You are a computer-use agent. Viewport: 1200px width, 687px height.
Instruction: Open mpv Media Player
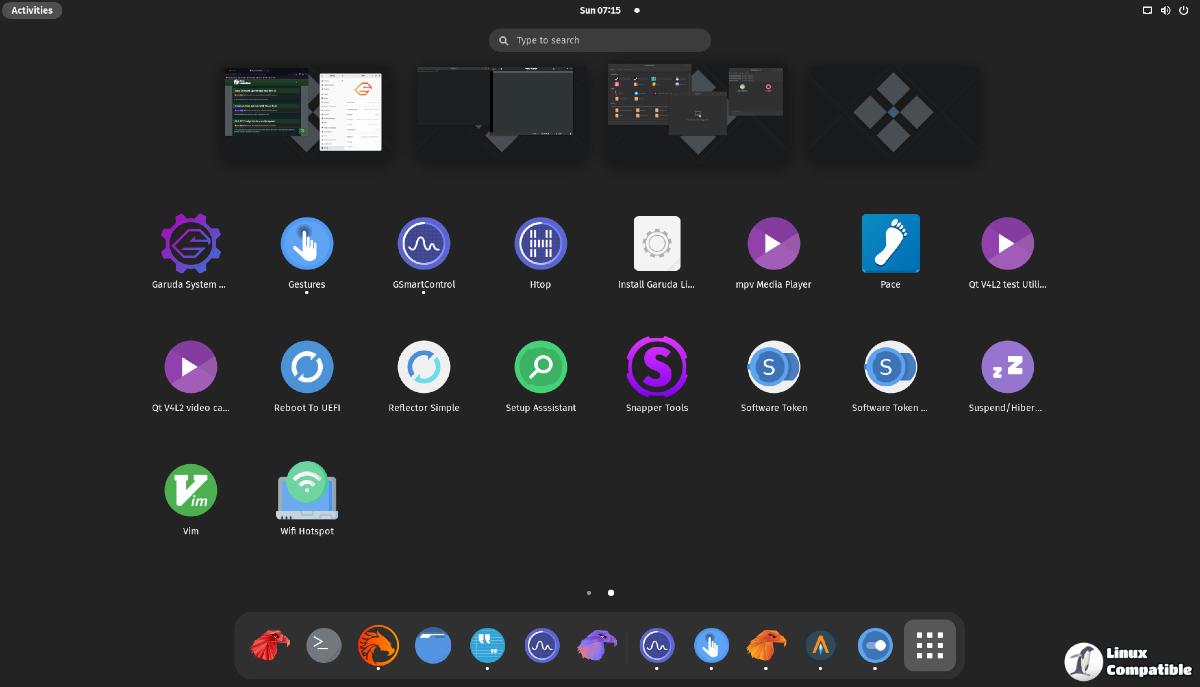coord(773,244)
